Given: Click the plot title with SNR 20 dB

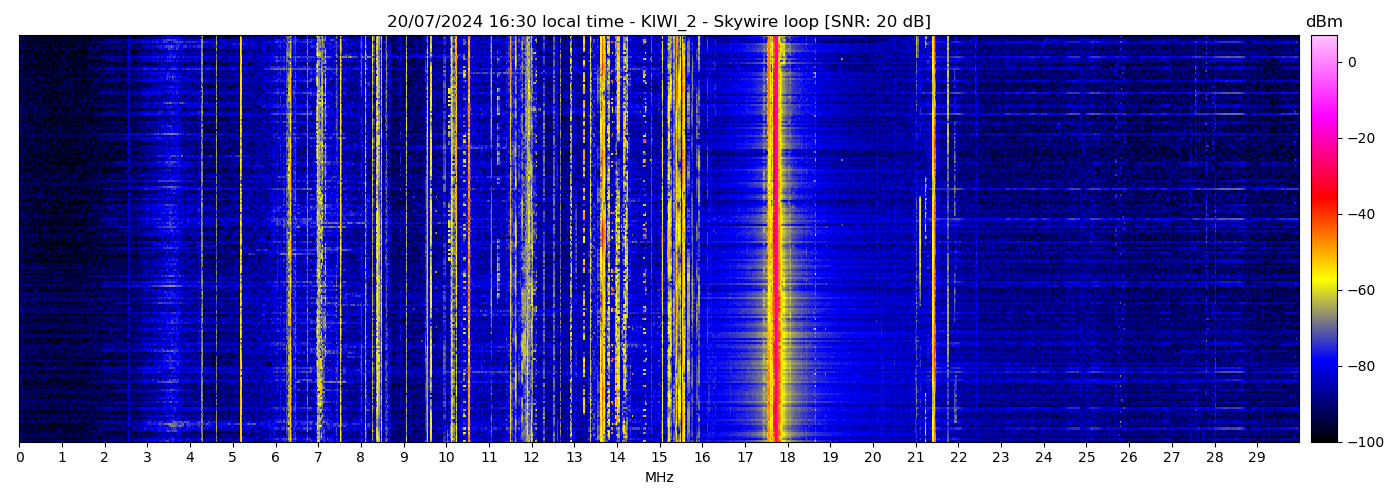Looking at the screenshot, I should (x=658, y=22).
